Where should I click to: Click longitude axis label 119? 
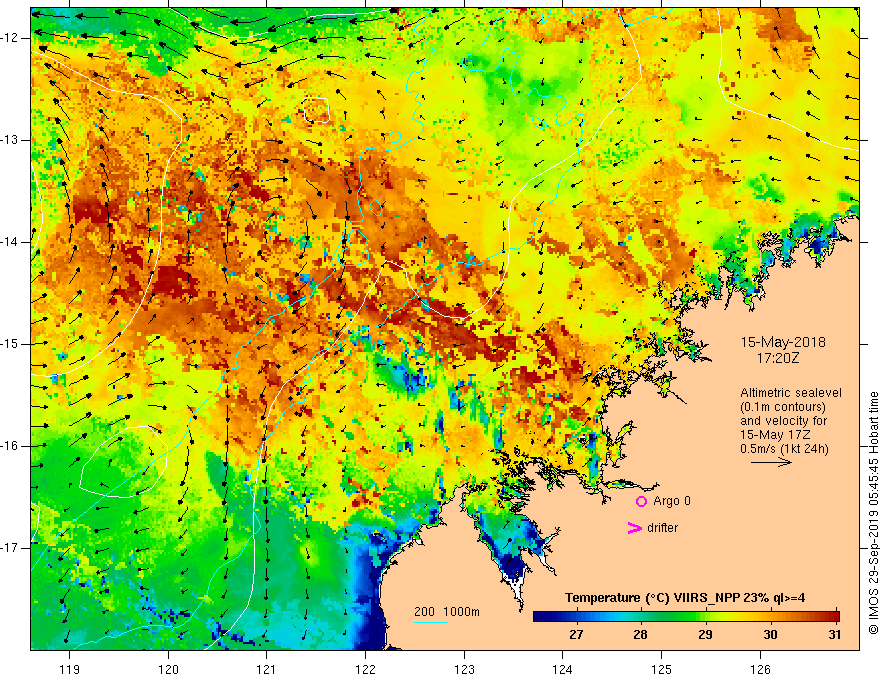tap(69, 669)
